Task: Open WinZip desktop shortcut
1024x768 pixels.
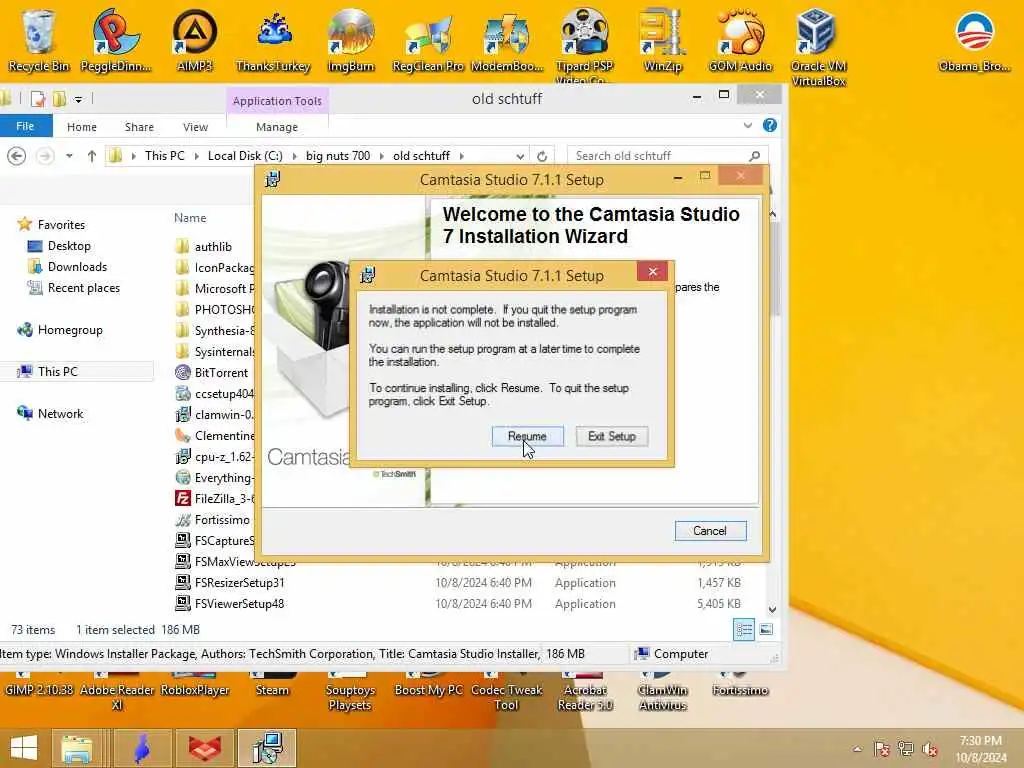Action: coord(662,40)
